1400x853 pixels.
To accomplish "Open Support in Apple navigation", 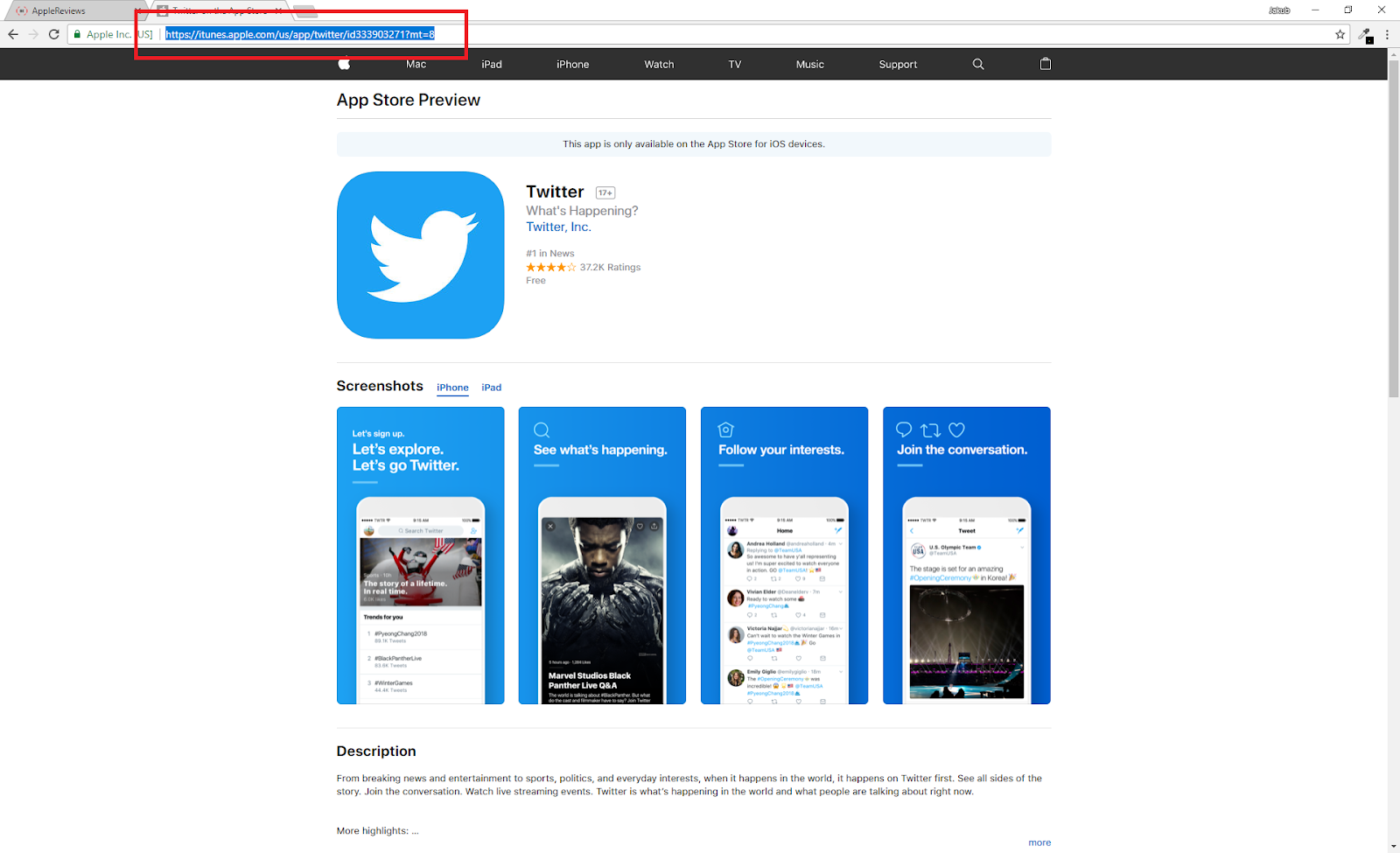I will (898, 64).
